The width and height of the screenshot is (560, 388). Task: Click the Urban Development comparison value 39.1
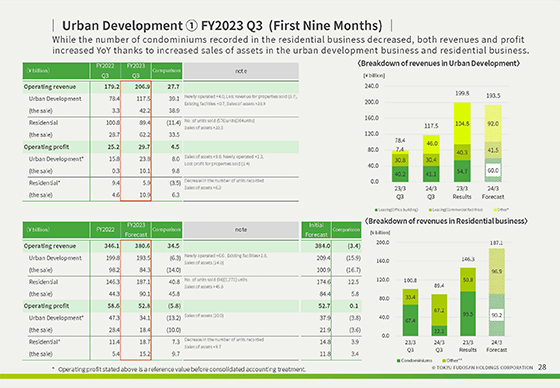174,99
